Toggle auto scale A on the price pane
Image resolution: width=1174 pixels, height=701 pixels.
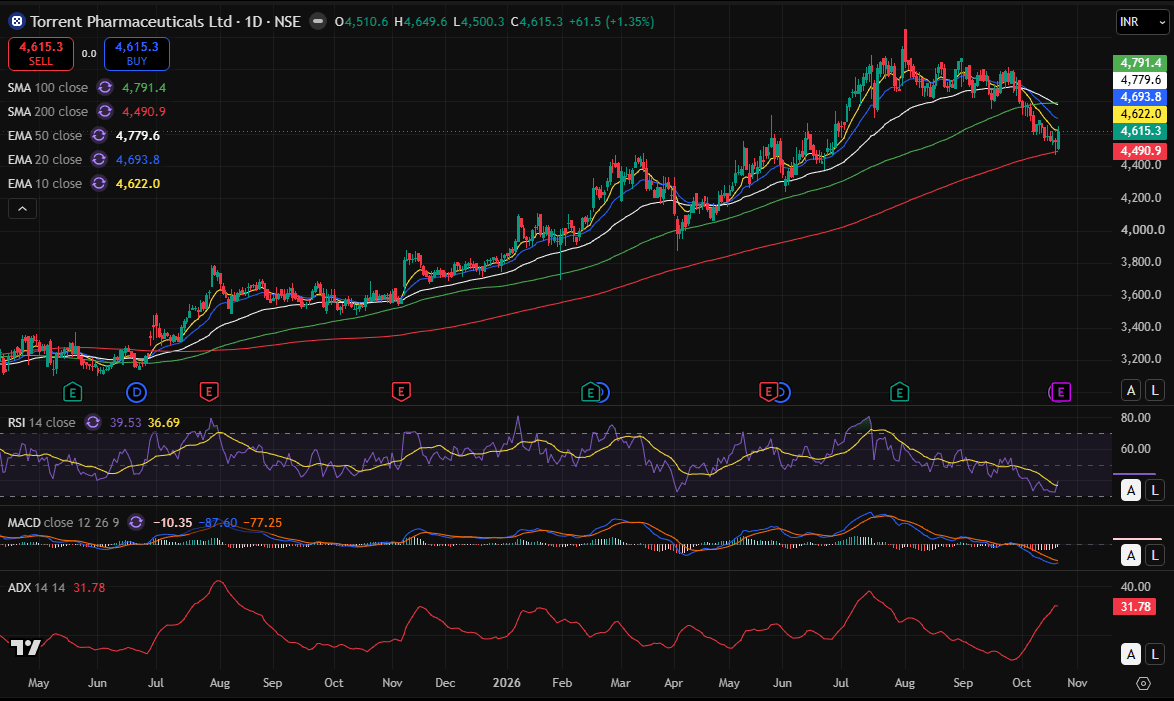click(1131, 390)
